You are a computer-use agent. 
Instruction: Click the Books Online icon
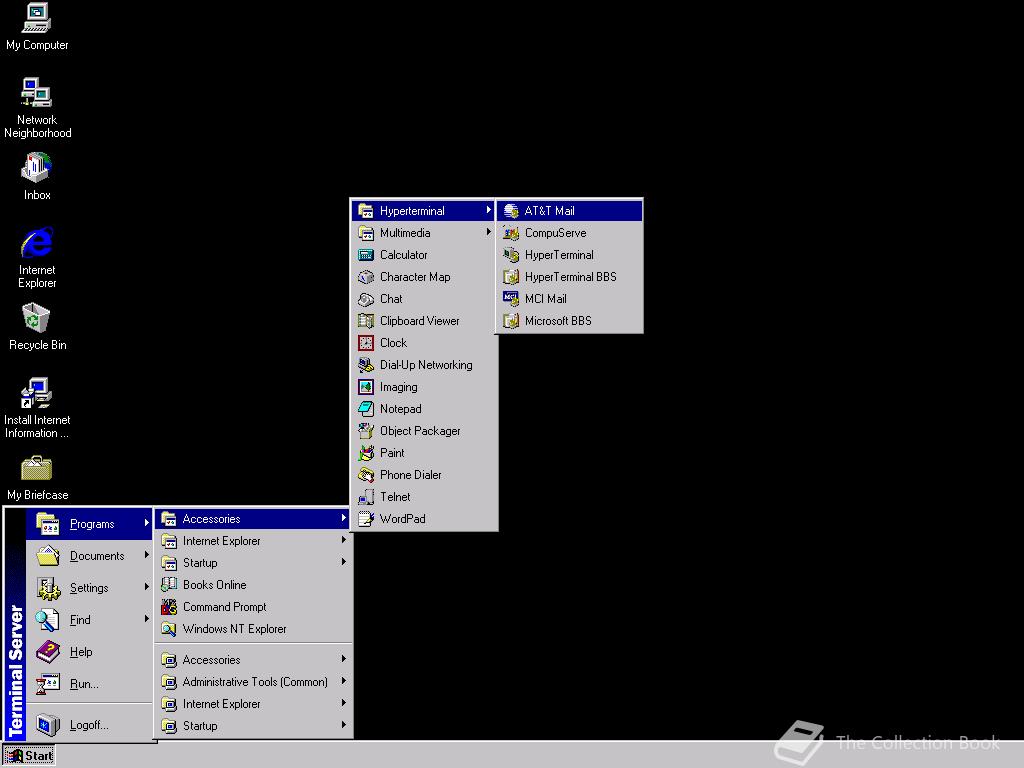pos(168,584)
